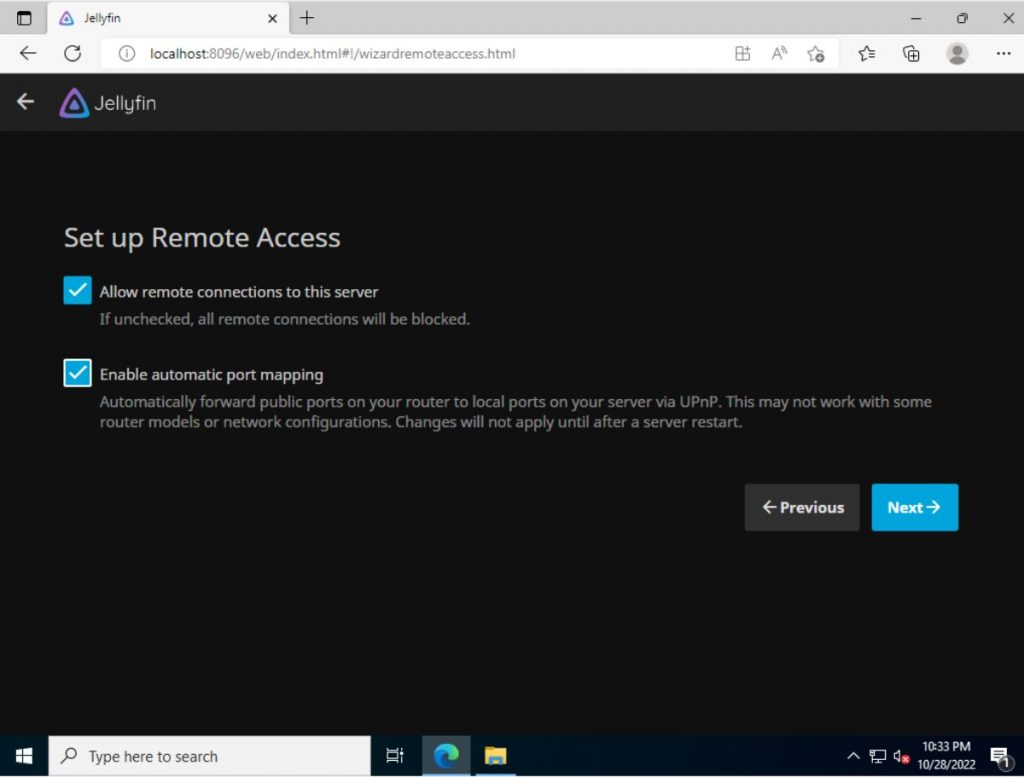The height and width of the screenshot is (777, 1024).
Task: Add this page to favorites
Action: coord(815,54)
